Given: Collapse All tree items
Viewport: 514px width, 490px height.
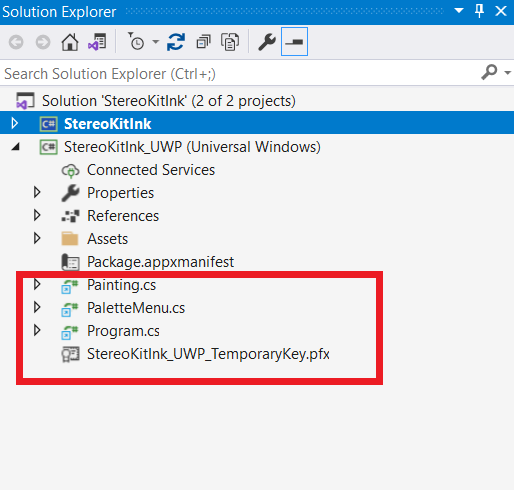Looking at the screenshot, I should tap(203, 42).
